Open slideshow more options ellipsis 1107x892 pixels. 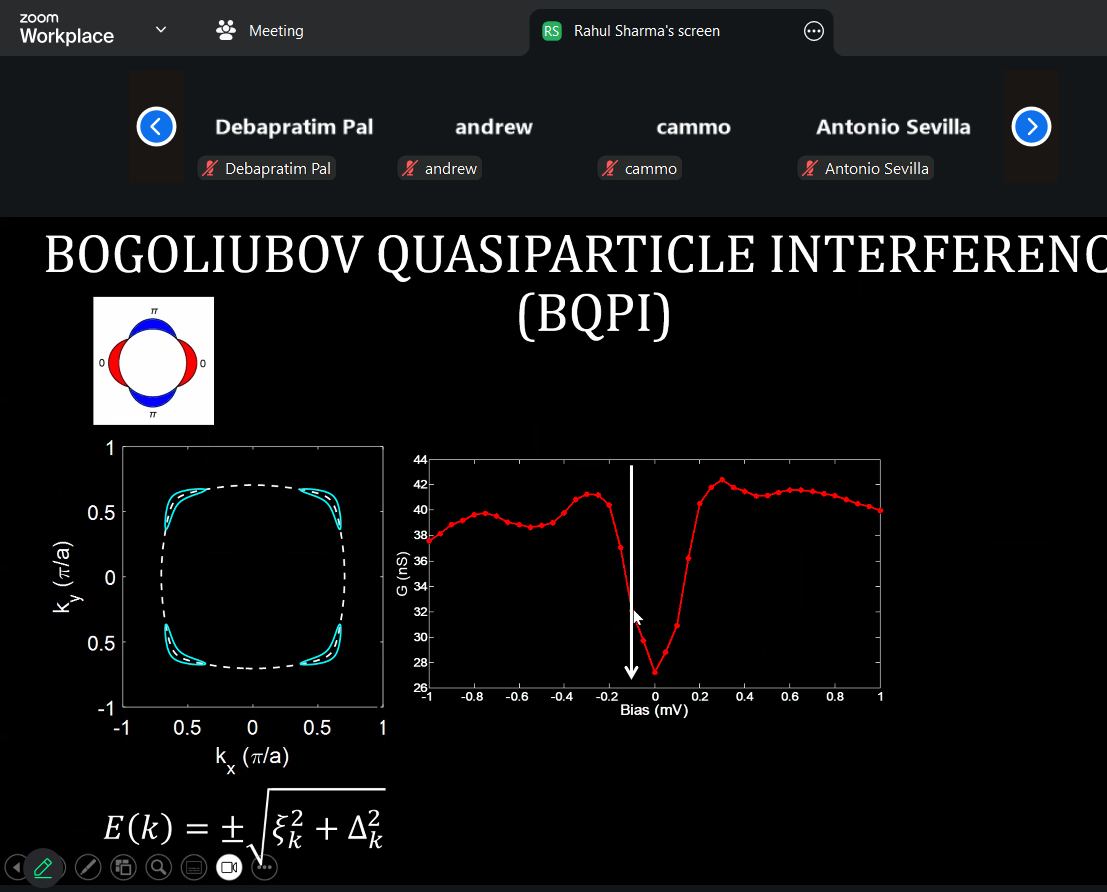coord(264,867)
